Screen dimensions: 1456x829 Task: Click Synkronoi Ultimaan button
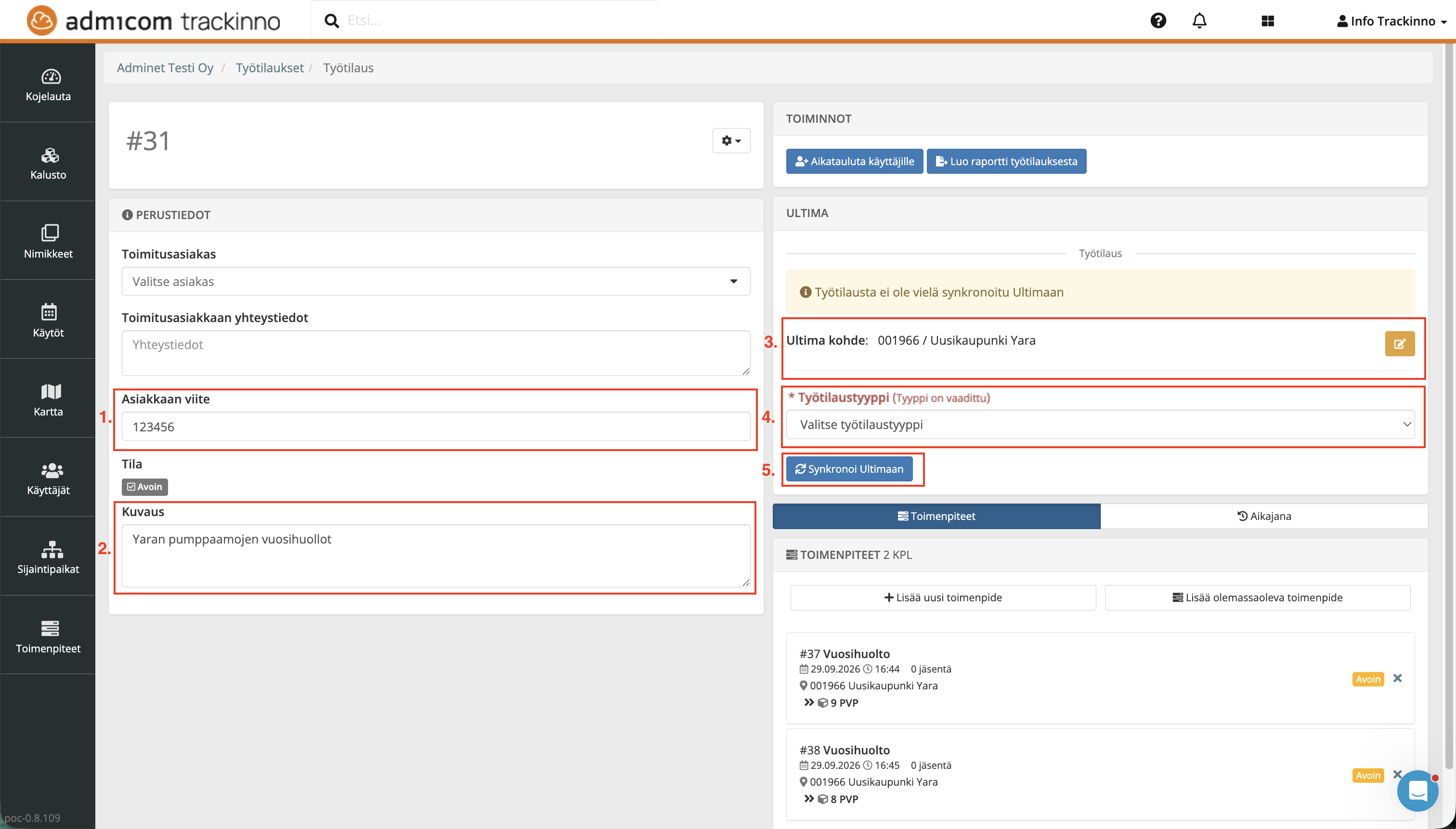click(849, 469)
